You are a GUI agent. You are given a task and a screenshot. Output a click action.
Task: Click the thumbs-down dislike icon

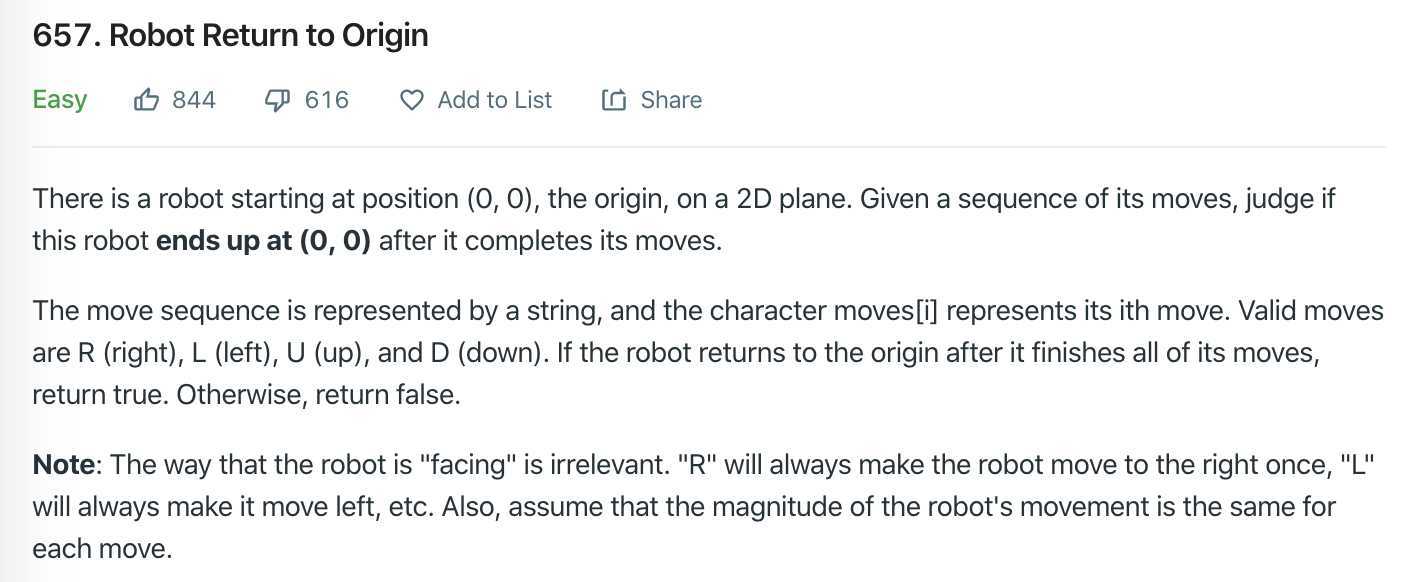pos(277,100)
